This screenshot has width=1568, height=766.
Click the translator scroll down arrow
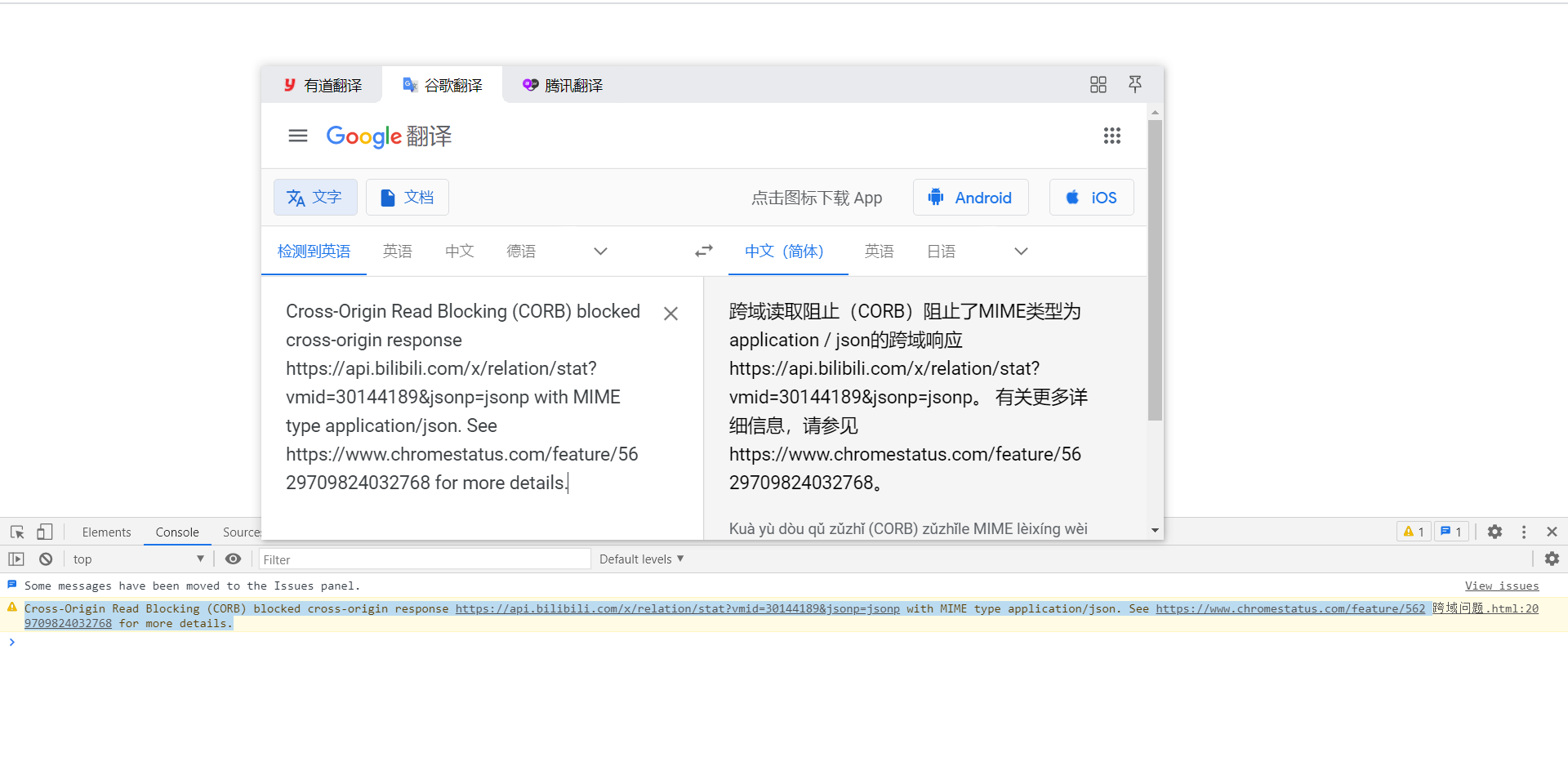tap(1155, 530)
